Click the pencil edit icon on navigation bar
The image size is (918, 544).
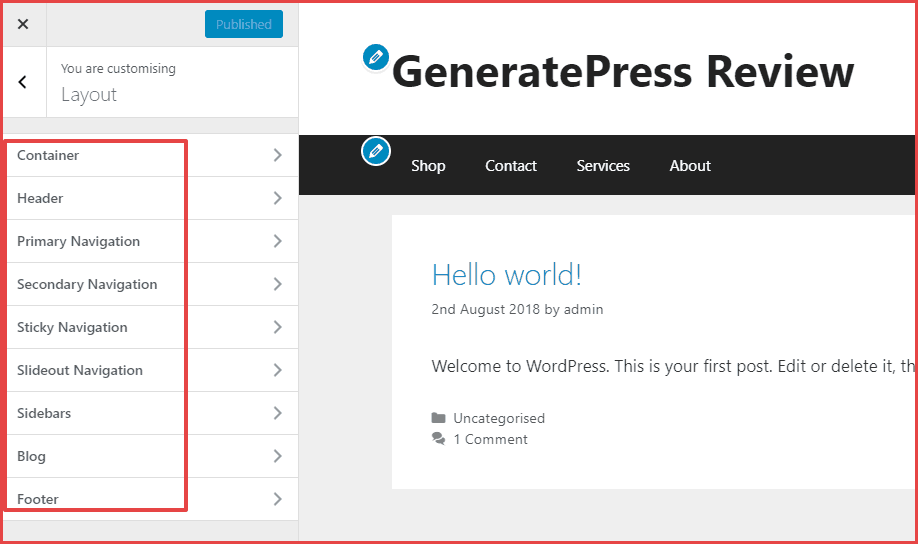click(376, 151)
